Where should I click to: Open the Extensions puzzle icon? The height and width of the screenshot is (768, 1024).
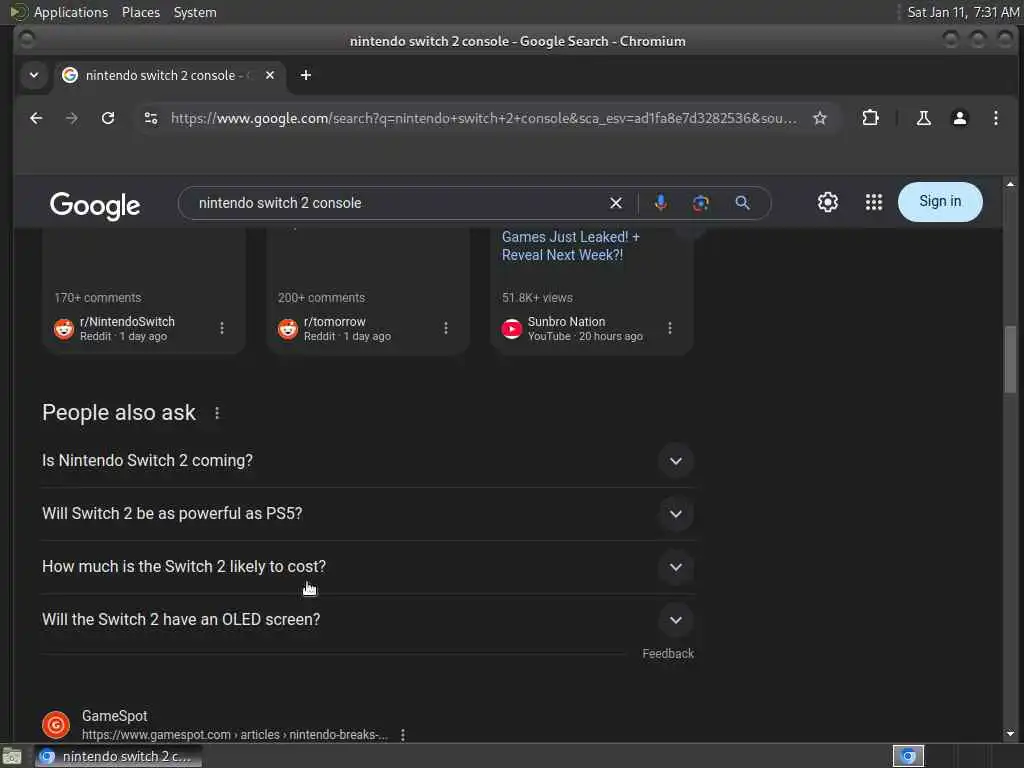(870, 118)
